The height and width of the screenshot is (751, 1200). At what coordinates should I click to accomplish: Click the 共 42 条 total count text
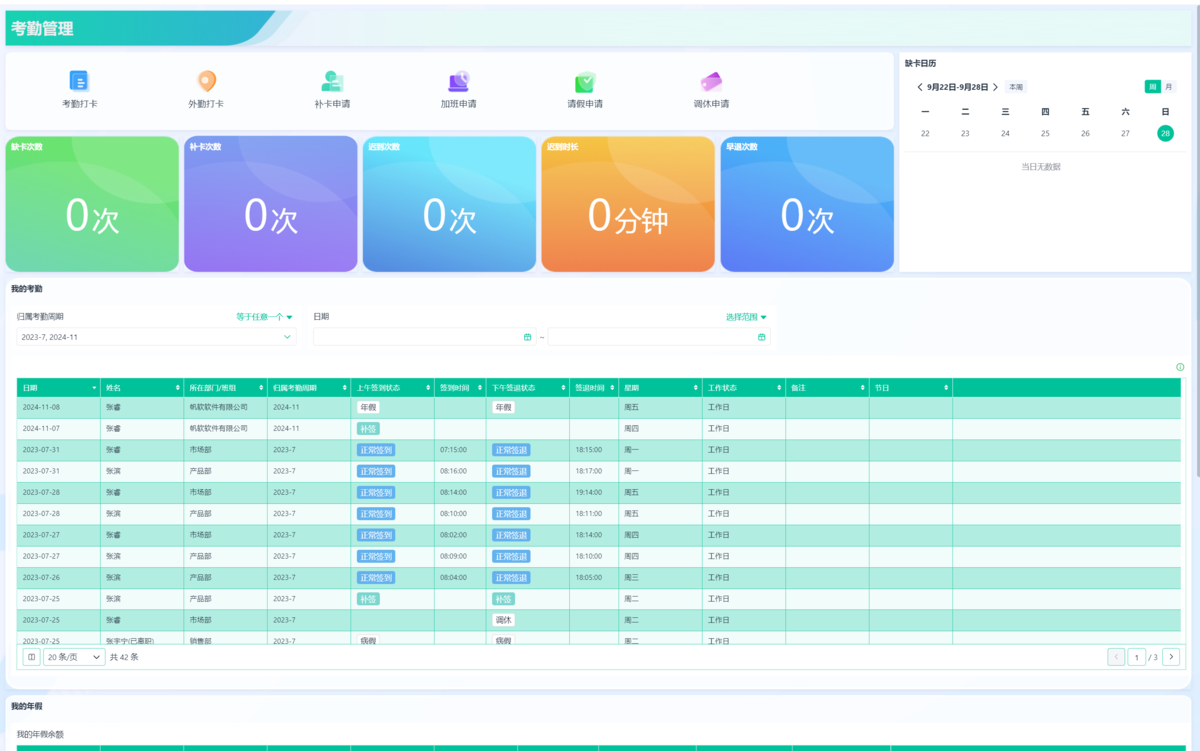(x=124, y=657)
